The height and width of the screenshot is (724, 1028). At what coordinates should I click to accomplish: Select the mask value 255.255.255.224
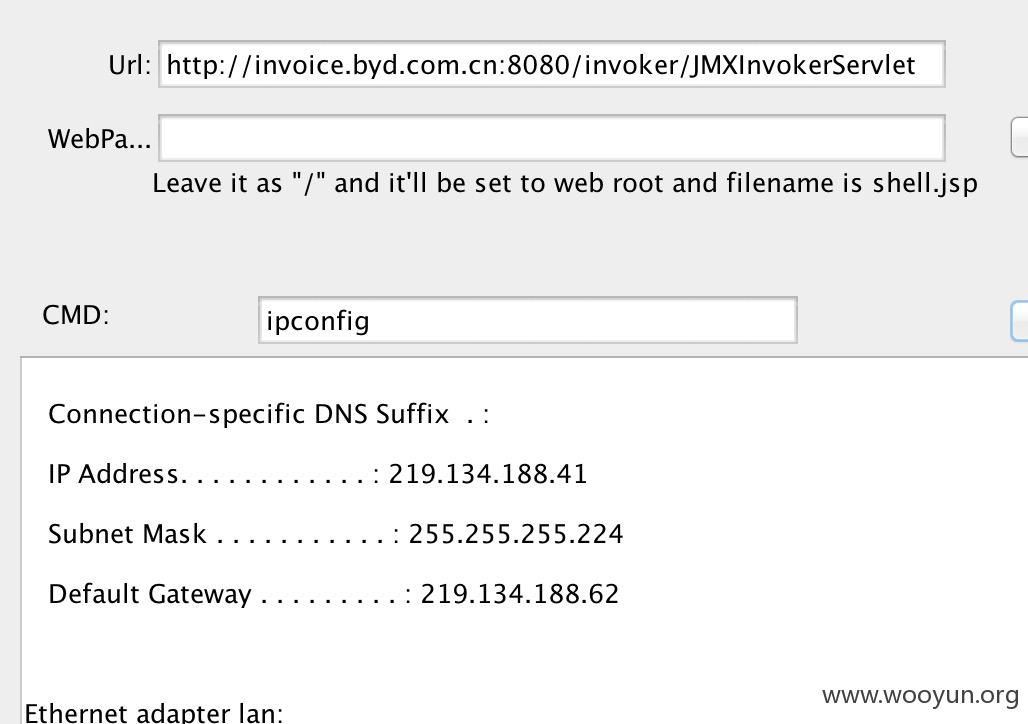[515, 534]
